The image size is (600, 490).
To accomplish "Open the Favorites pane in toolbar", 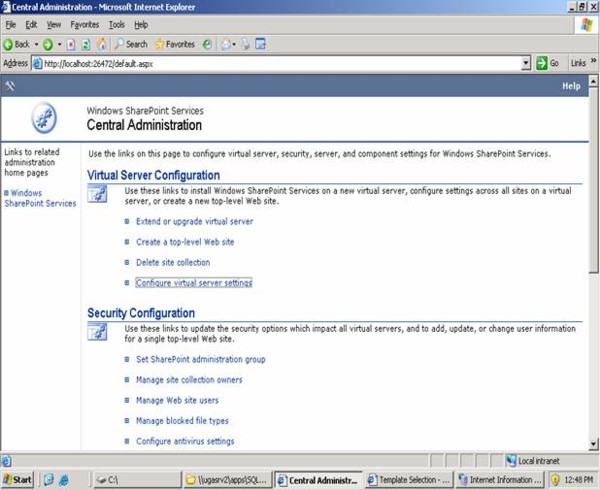I will (175, 44).
